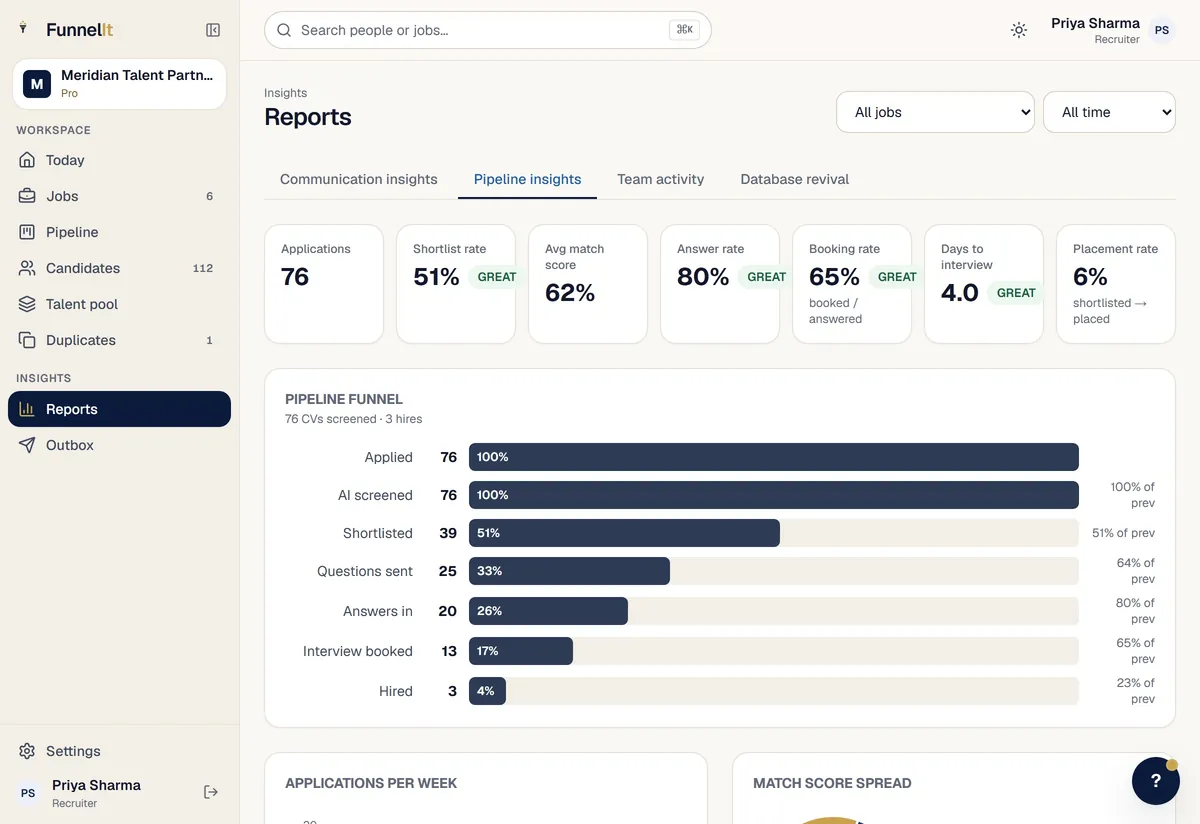Click the Jobs briefcase icon
Screen dimensions: 1200x824
coord(27,196)
